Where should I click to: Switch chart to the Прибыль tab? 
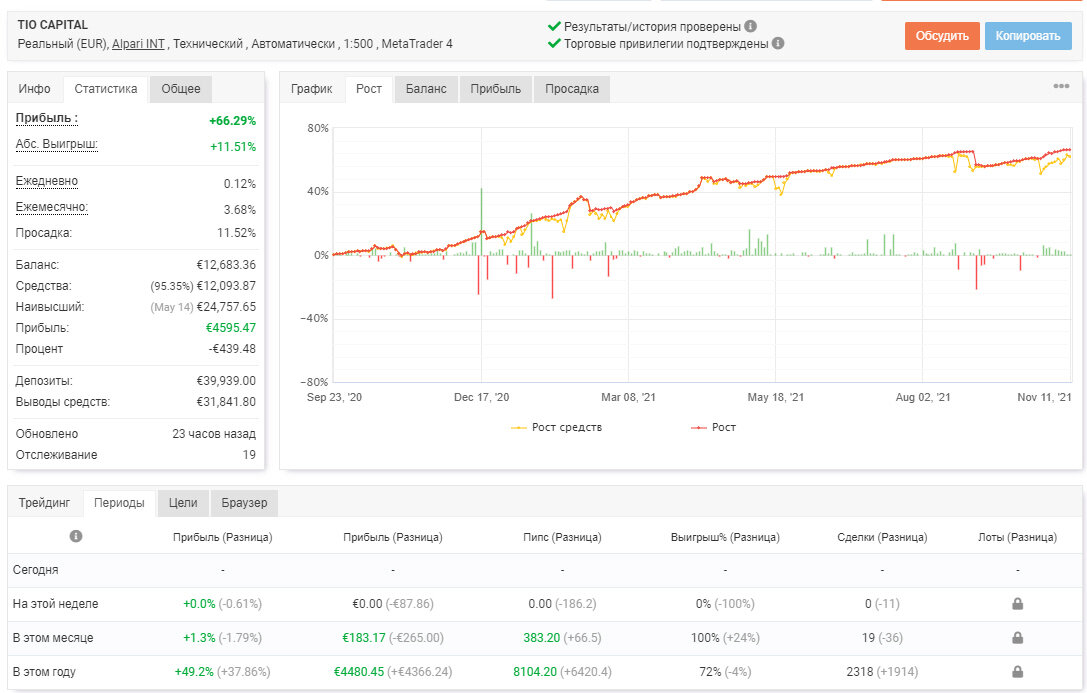pyautogui.click(x=495, y=89)
